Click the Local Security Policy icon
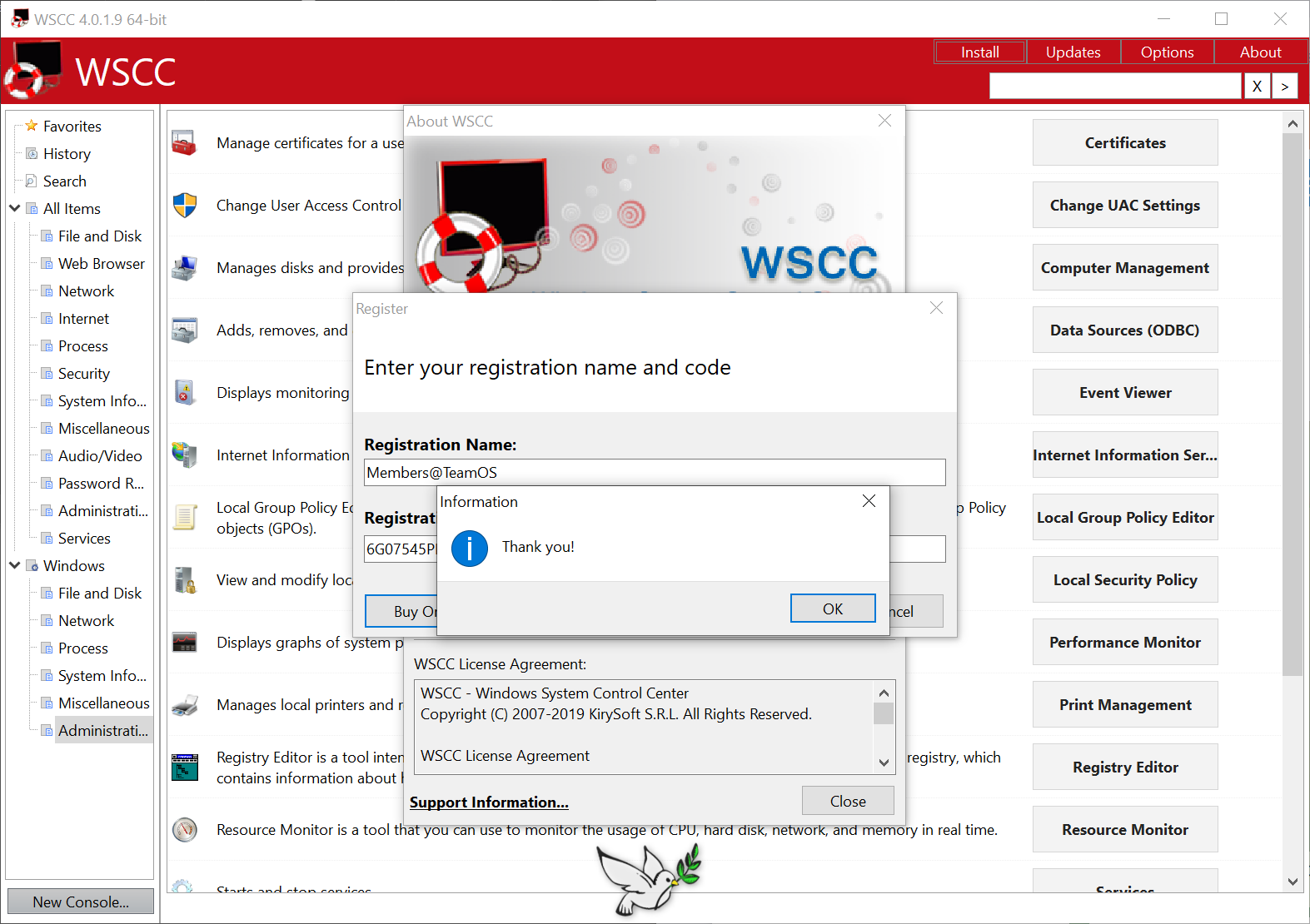Viewport: 1310px width, 924px height. click(184, 580)
